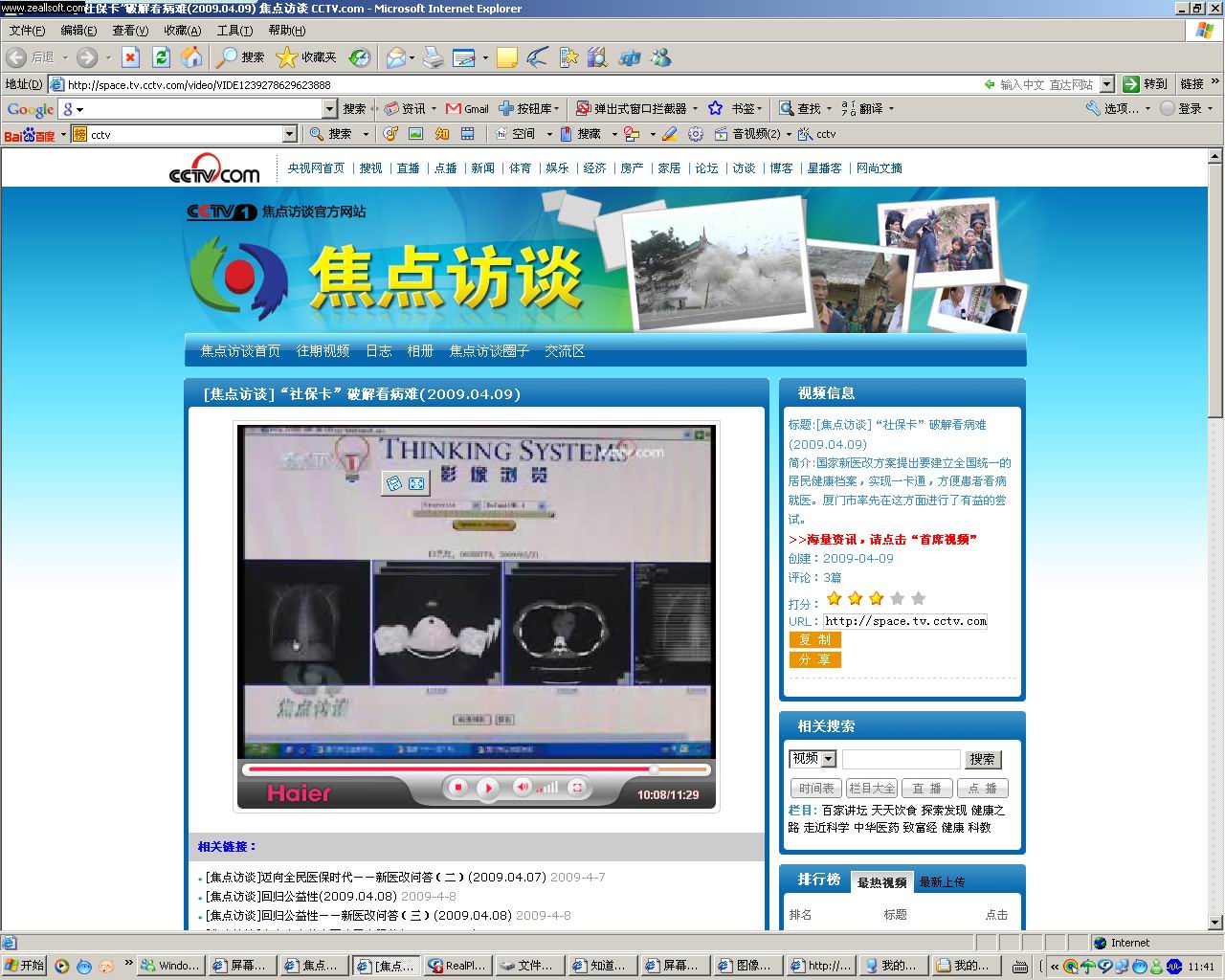Screen dimensions: 1225x980
Task: Mute the video player speaker icon
Action: pos(523,788)
